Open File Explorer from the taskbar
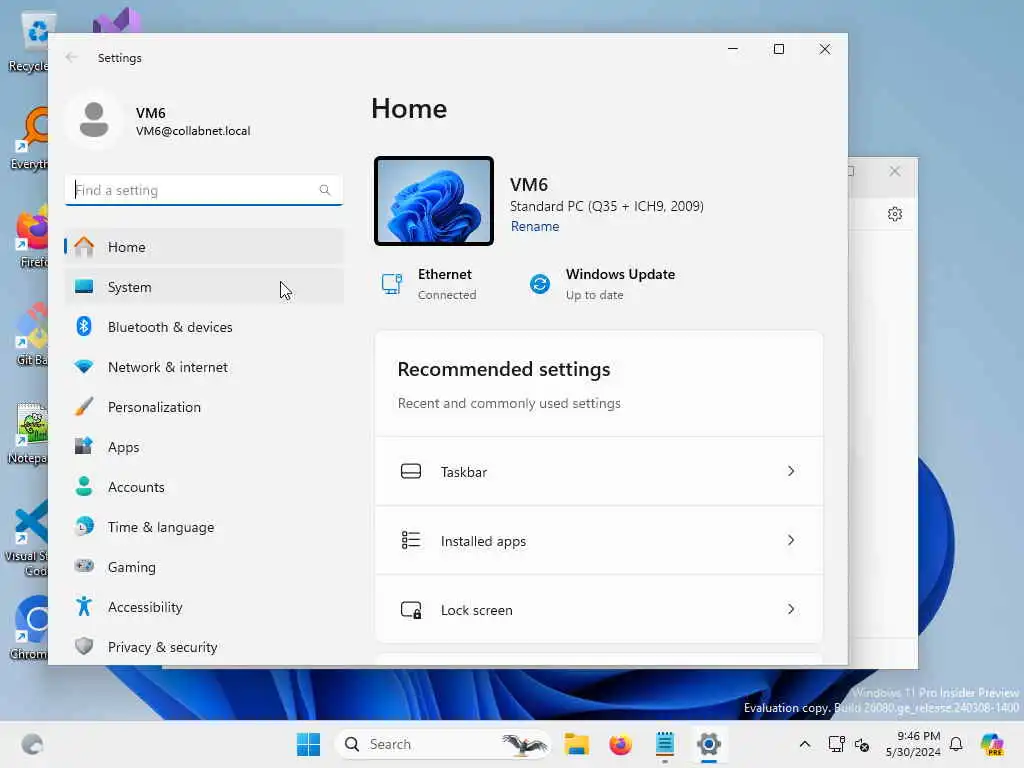Viewport: 1024px width, 768px height. click(577, 744)
